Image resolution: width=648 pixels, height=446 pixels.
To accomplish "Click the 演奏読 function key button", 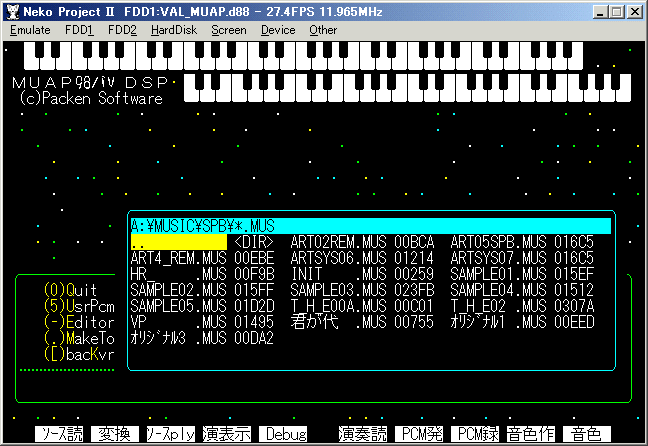I will [x=363, y=434].
